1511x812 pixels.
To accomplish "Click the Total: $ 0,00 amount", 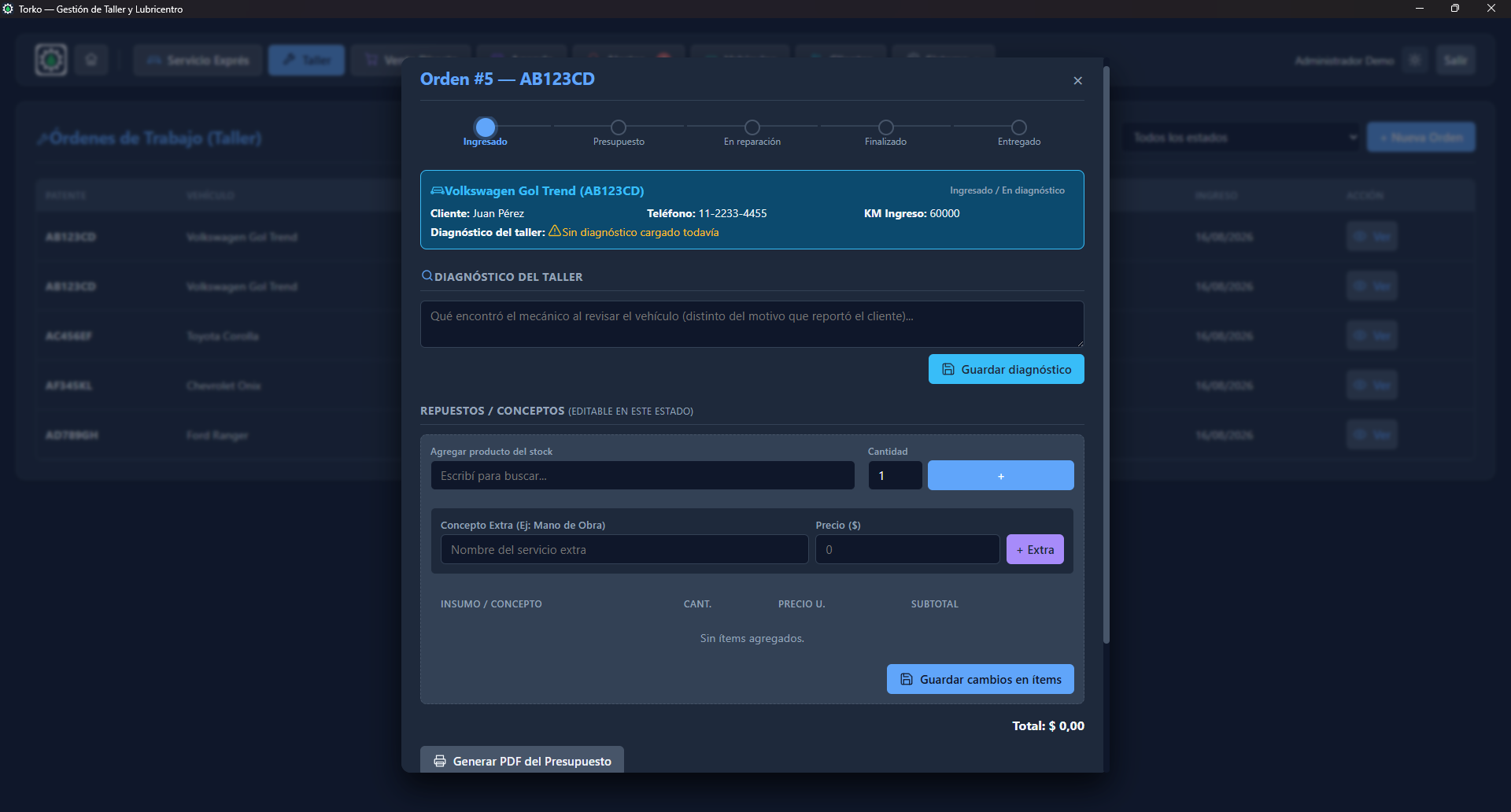I will coord(1048,725).
